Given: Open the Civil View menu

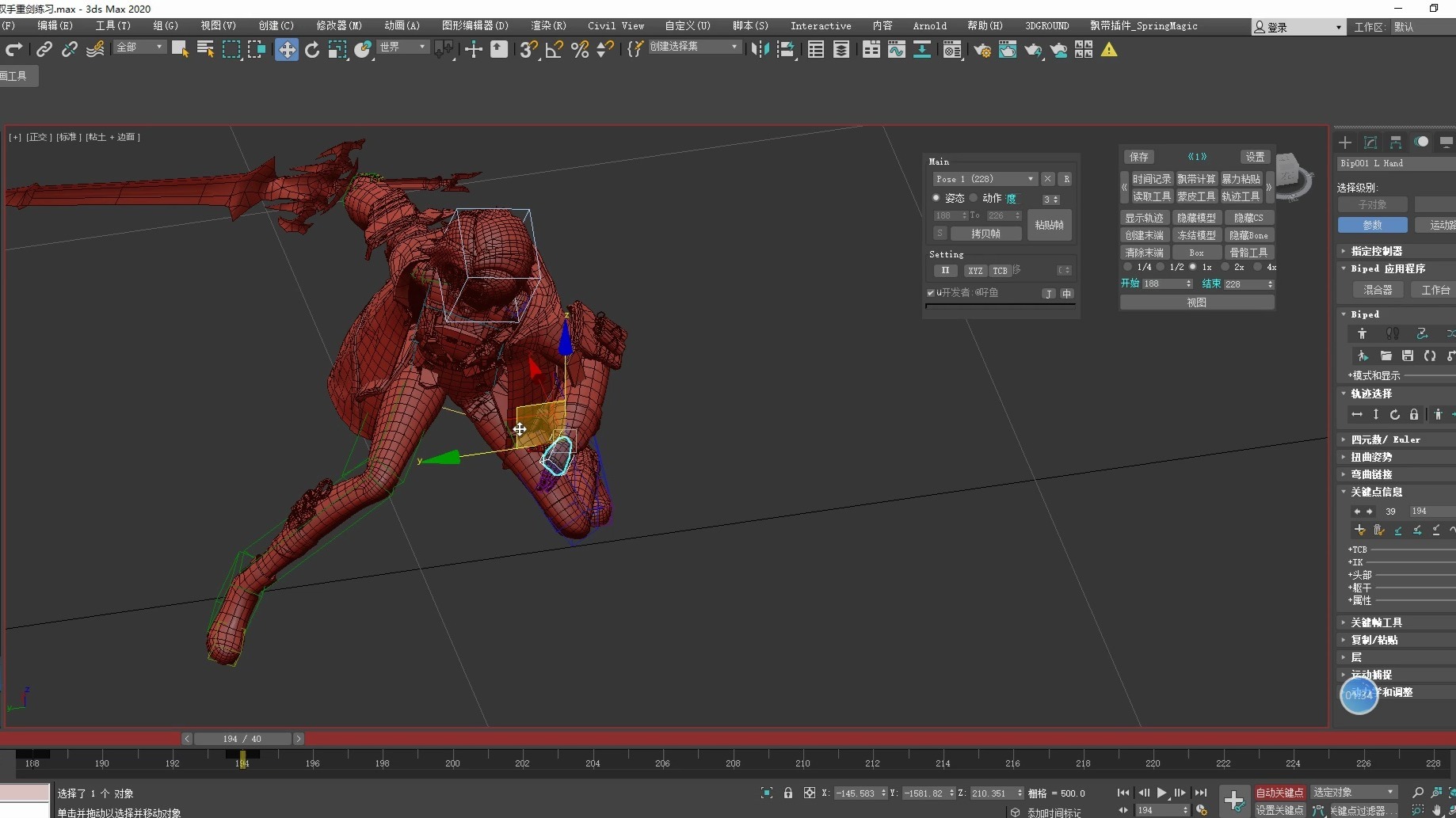Looking at the screenshot, I should coord(616,26).
